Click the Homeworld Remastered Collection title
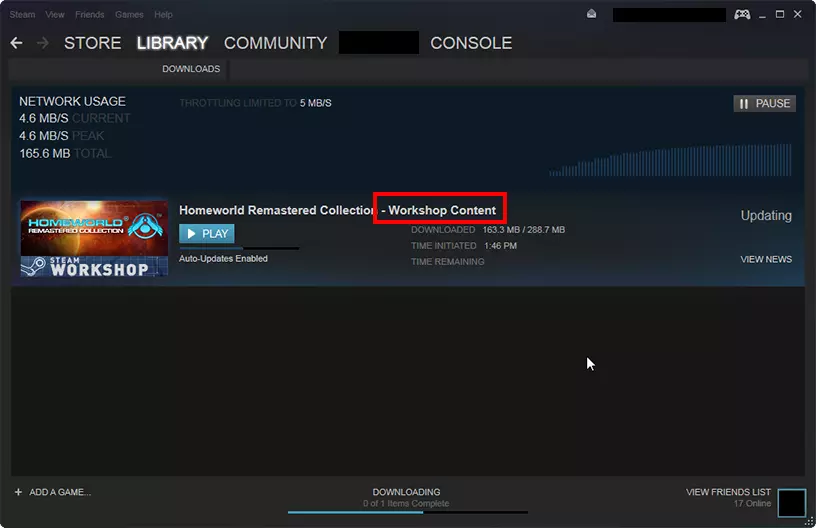The height and width of the screenshot is (528, 816). click(276, 210)
